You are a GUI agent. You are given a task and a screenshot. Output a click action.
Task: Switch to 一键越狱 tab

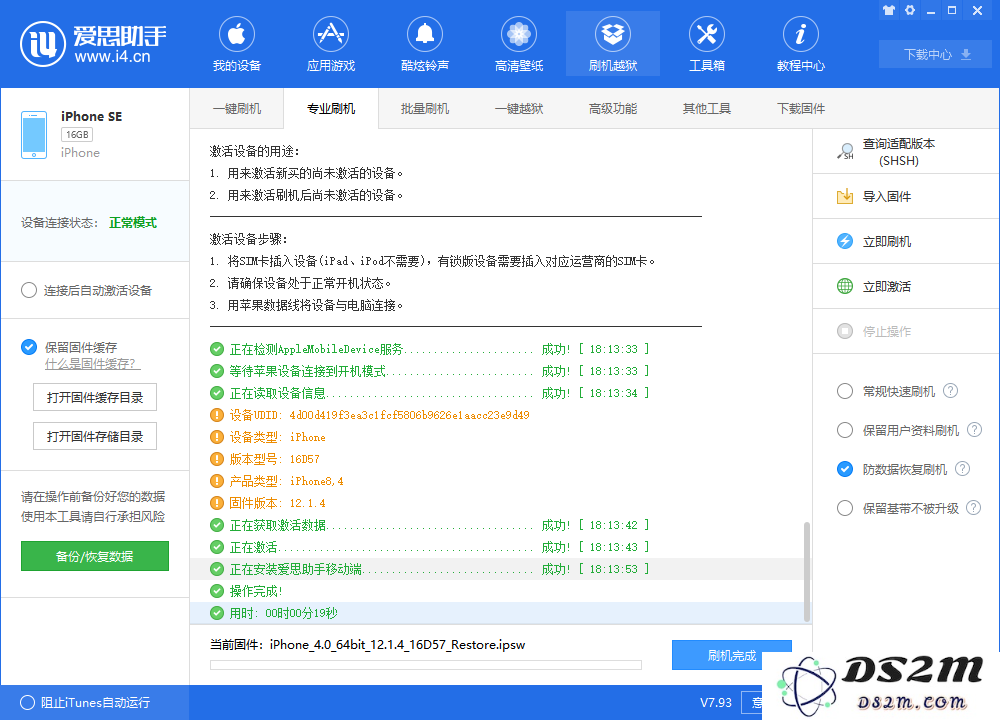(x=518, y=108)
